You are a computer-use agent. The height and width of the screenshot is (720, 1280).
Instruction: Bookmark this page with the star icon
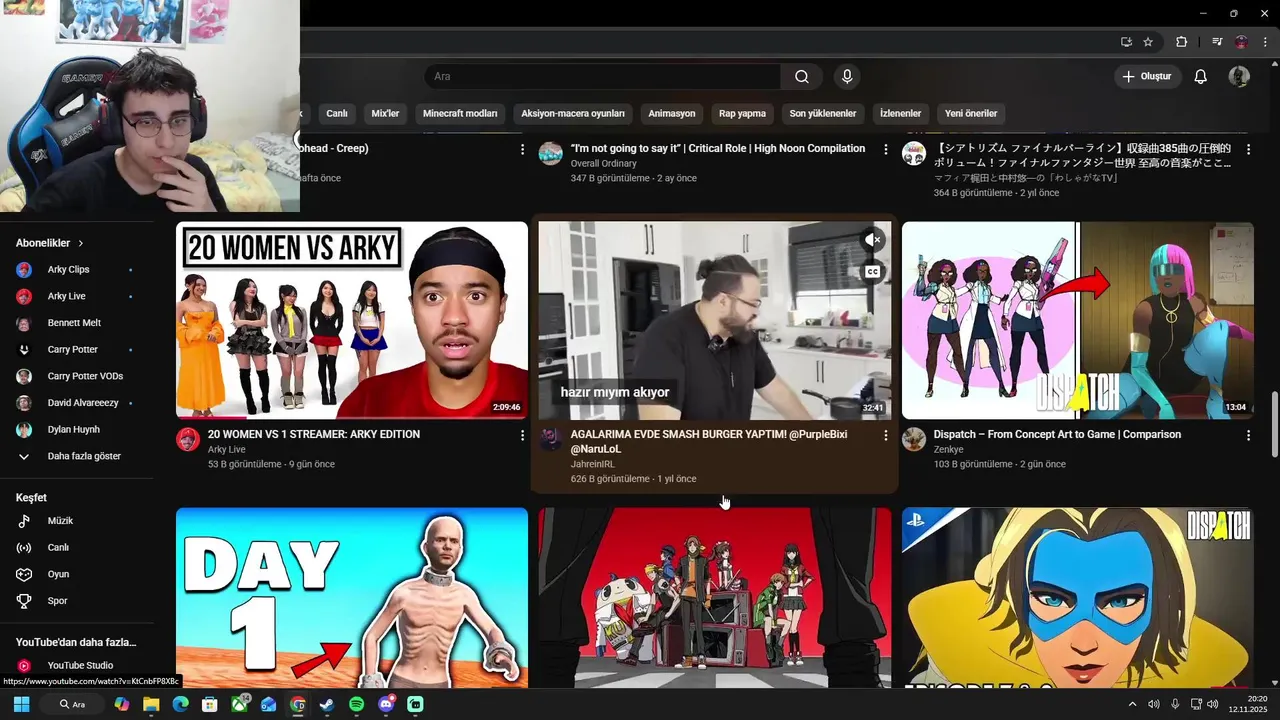[1148, 42]
